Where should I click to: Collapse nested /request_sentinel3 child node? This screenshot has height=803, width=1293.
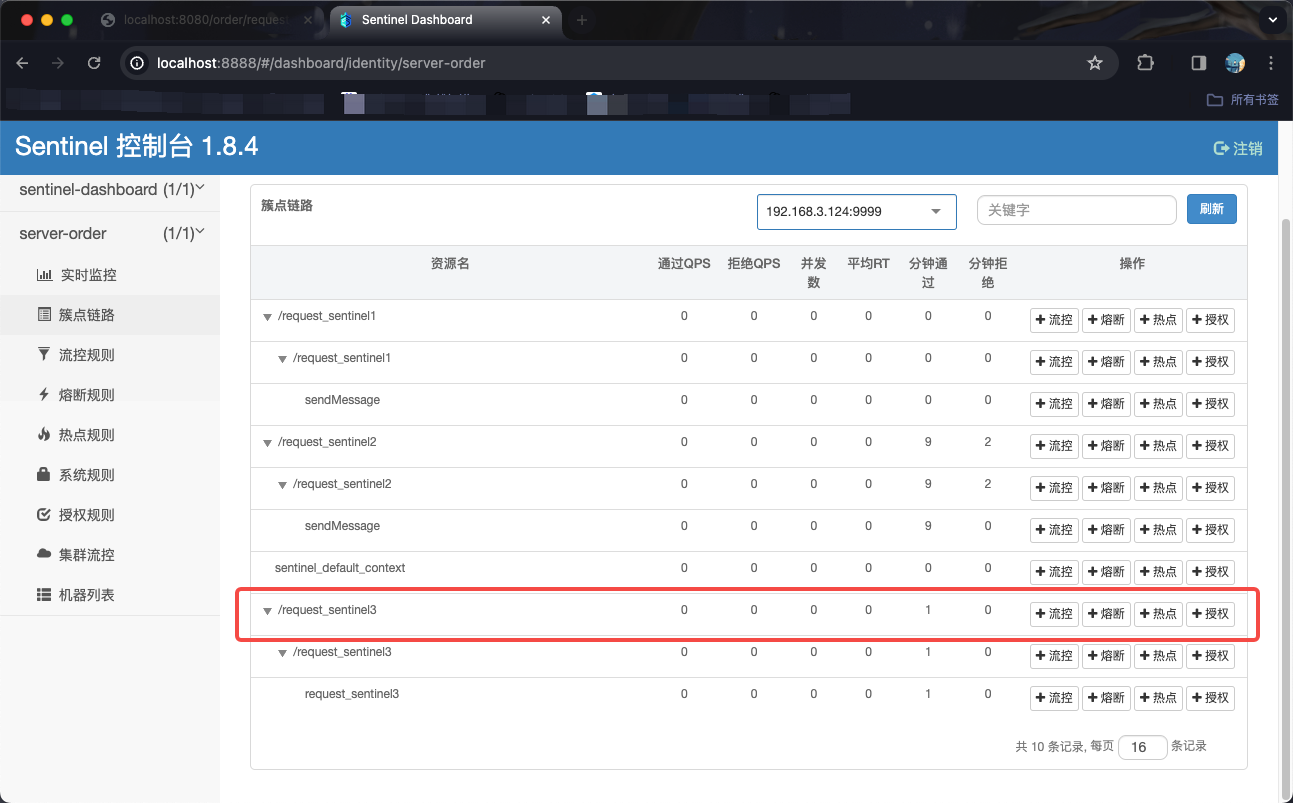[x=282, y=653]
